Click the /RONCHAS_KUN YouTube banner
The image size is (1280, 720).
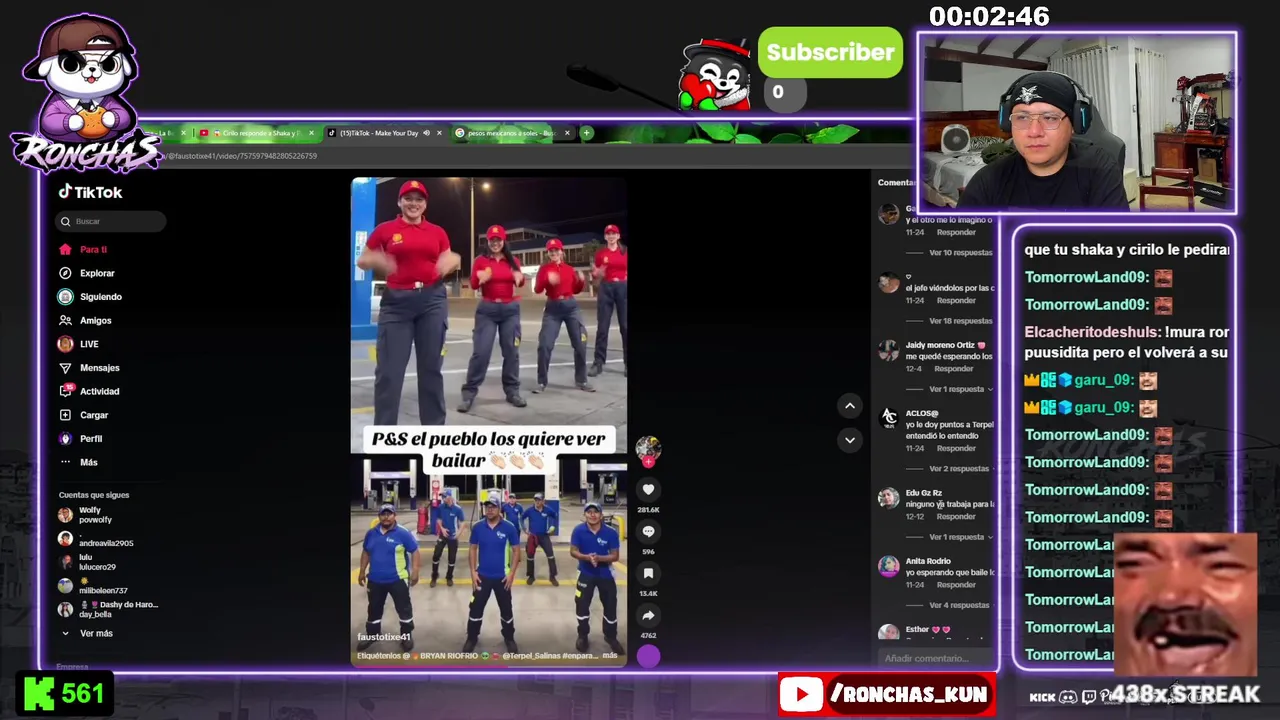[886, 695]
